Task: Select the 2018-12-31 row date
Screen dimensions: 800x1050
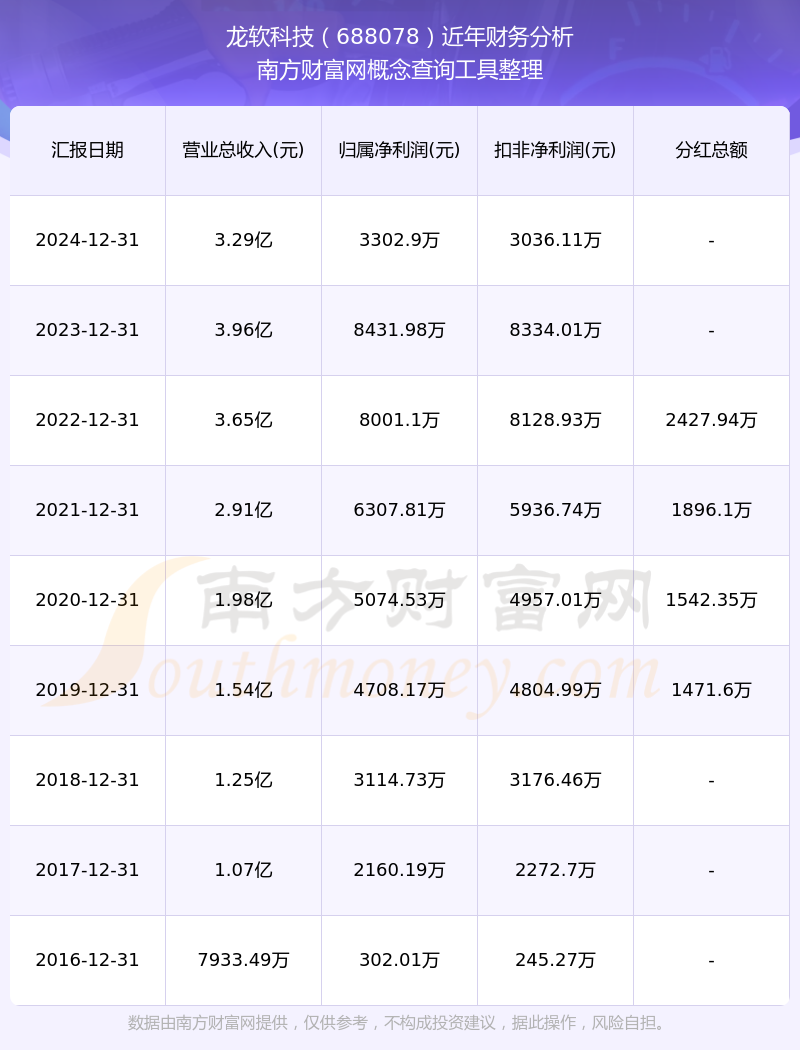Action: pyautogui.click(x=87, y=780)
